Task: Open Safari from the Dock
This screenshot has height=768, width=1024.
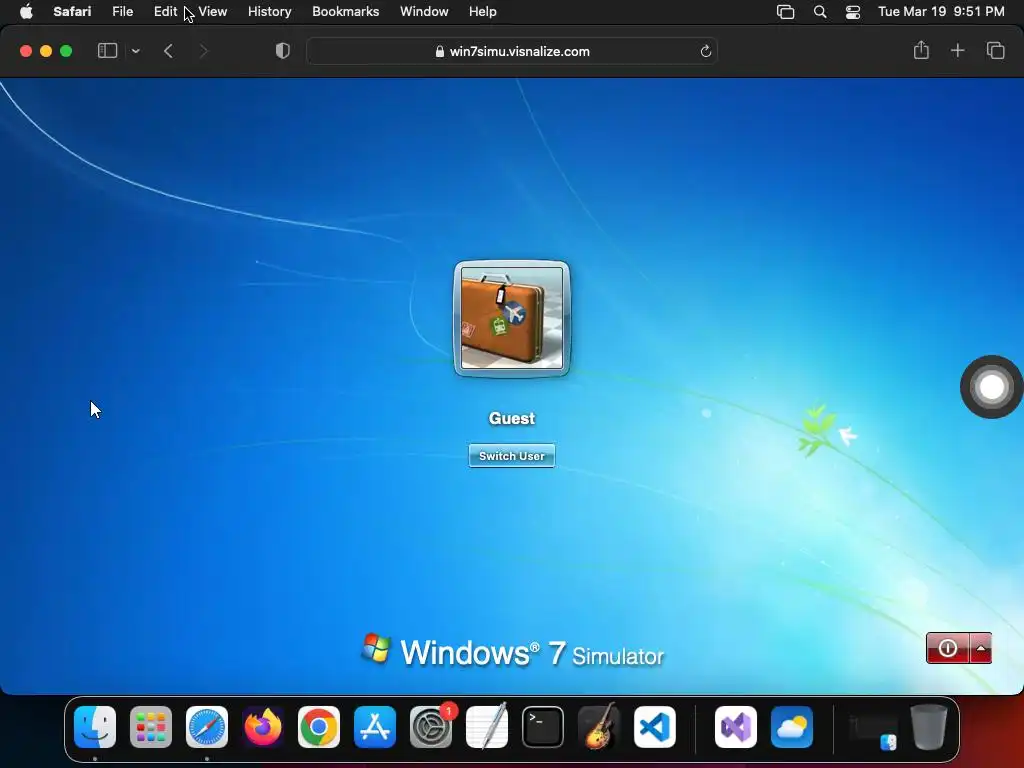Action: [x=207, y=727]
